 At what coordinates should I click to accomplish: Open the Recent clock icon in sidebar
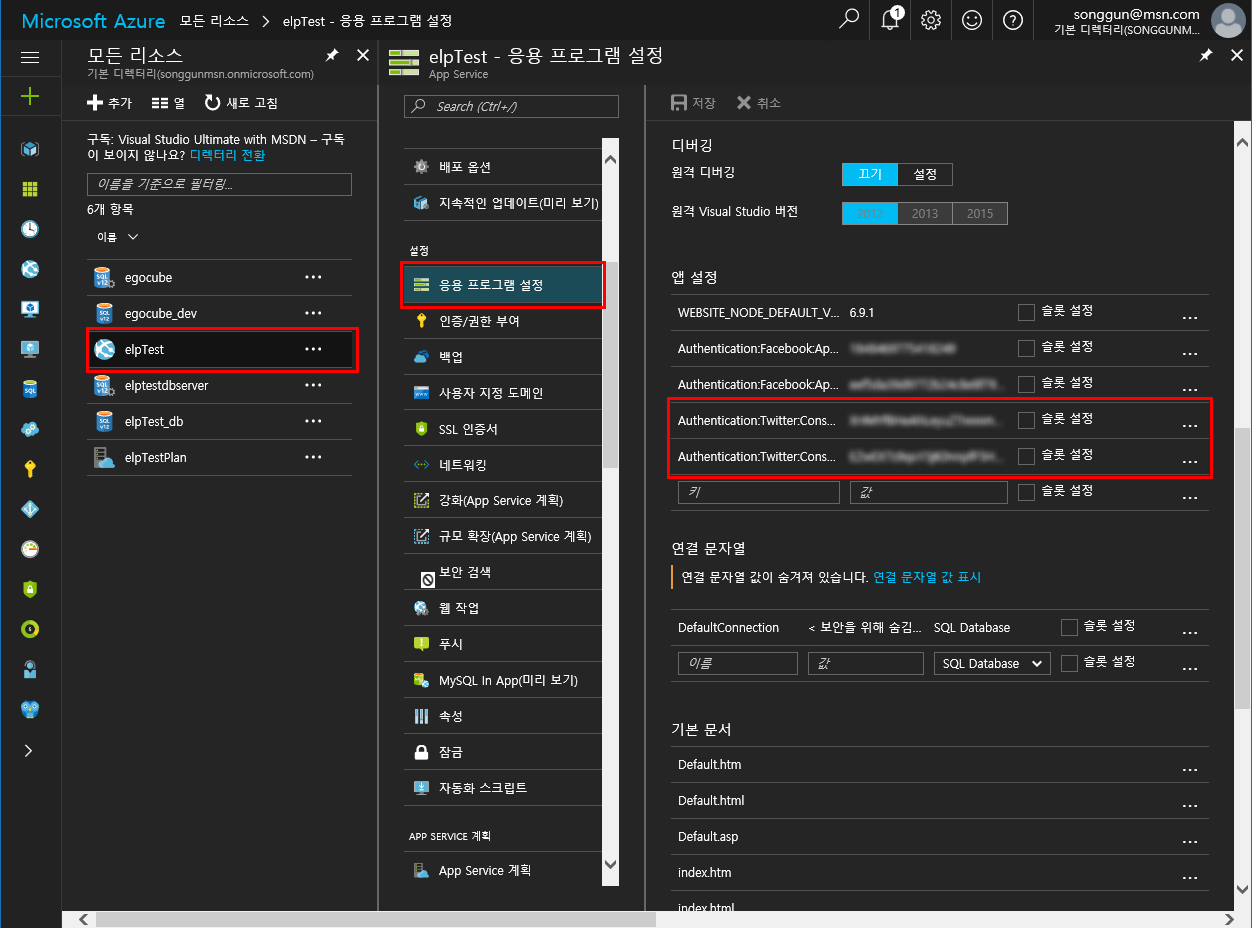[30, 229]
